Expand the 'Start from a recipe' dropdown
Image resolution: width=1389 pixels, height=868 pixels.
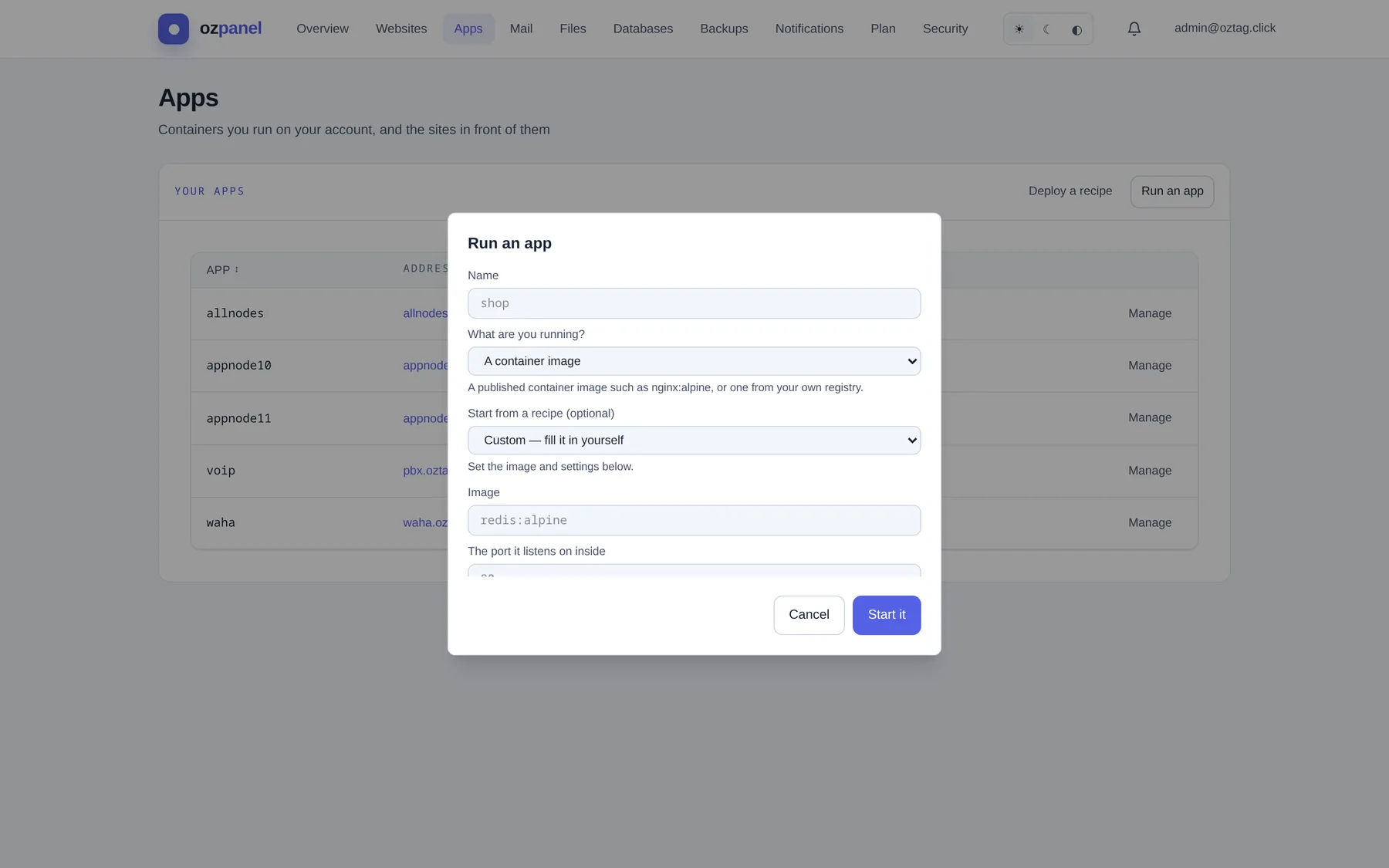pos(694,441)
